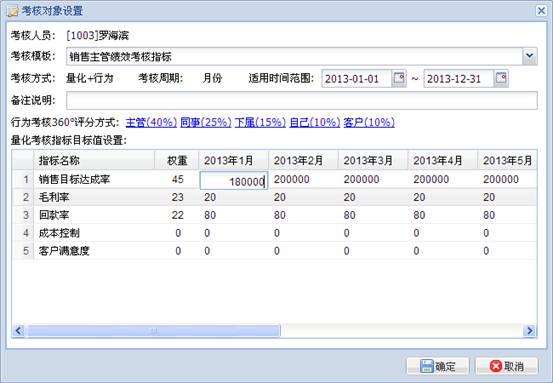Click row number 1 header
The height and width of the screenshot is (383, 553).
(23, 179)
